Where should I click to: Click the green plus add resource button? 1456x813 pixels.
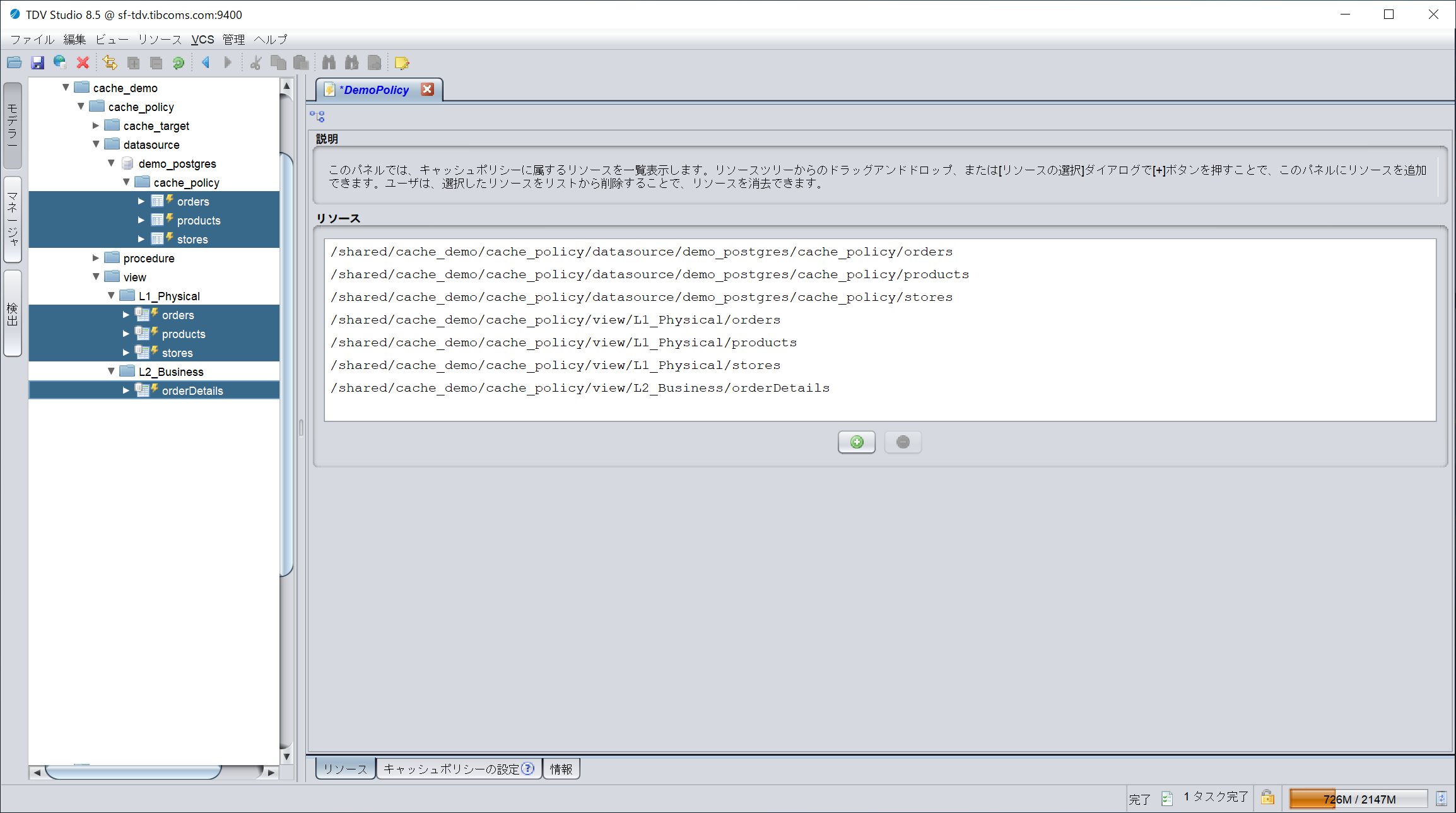point(857,442)
